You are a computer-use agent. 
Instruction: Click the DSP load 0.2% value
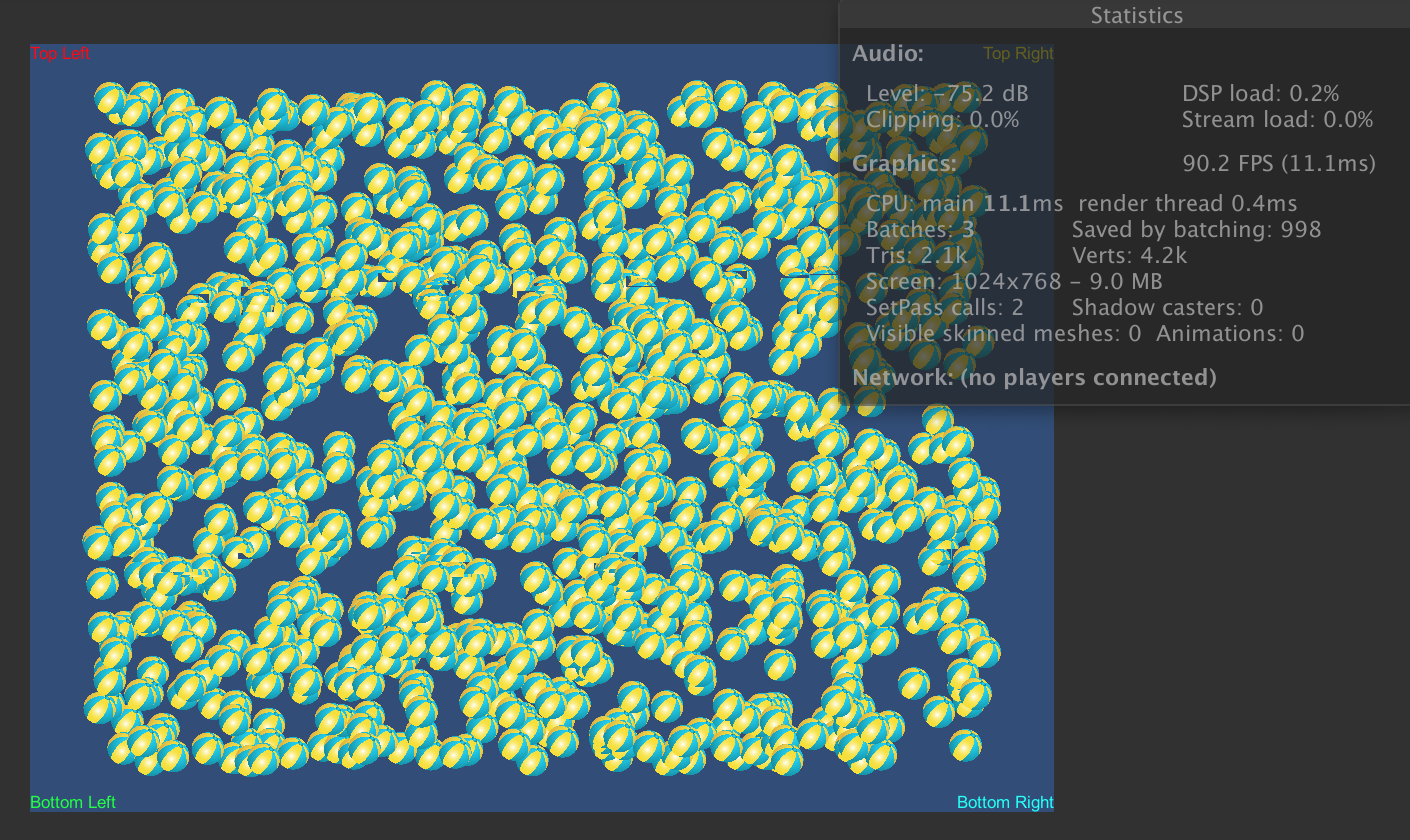(1260, 94)
